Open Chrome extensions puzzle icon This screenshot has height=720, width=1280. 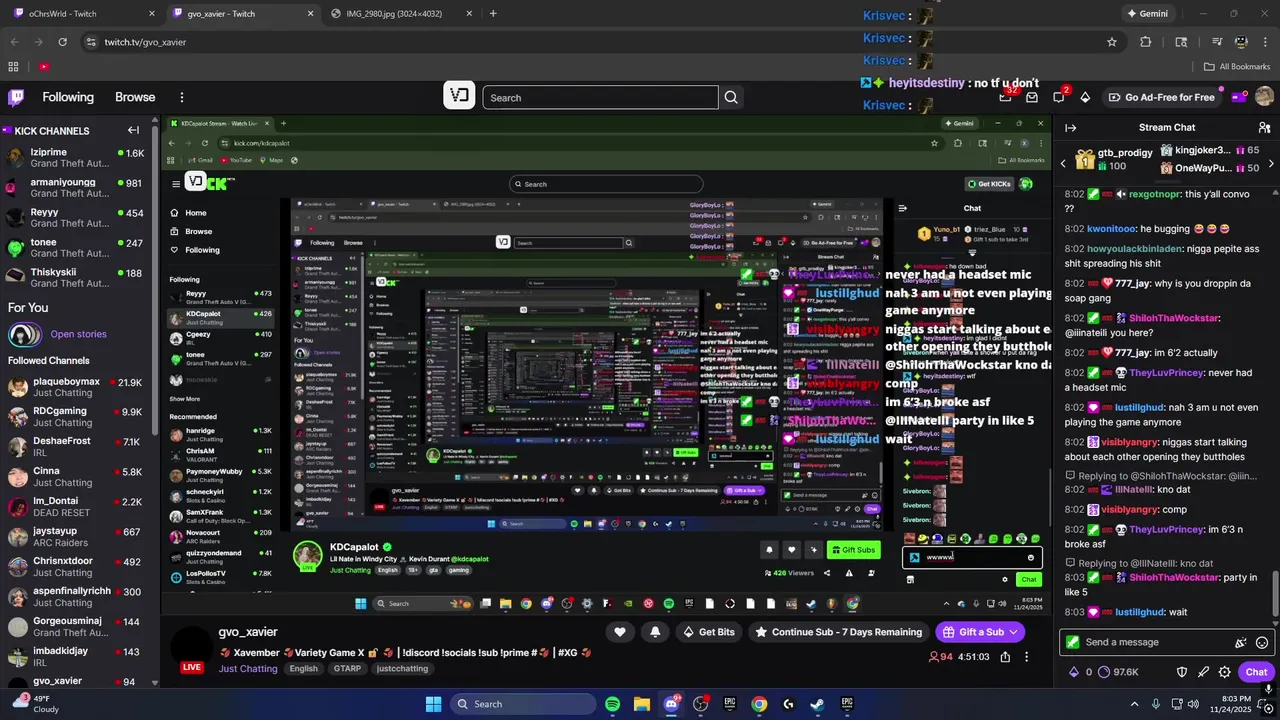(x=1146, y=42)
